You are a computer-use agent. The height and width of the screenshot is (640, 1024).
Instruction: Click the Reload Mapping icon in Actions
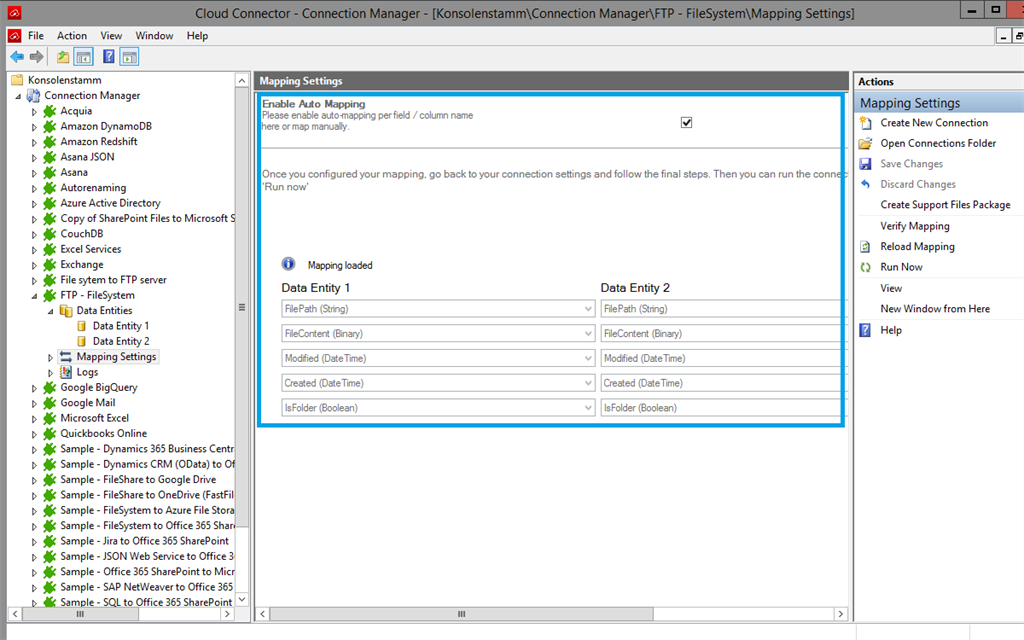[x=865, y=247]
